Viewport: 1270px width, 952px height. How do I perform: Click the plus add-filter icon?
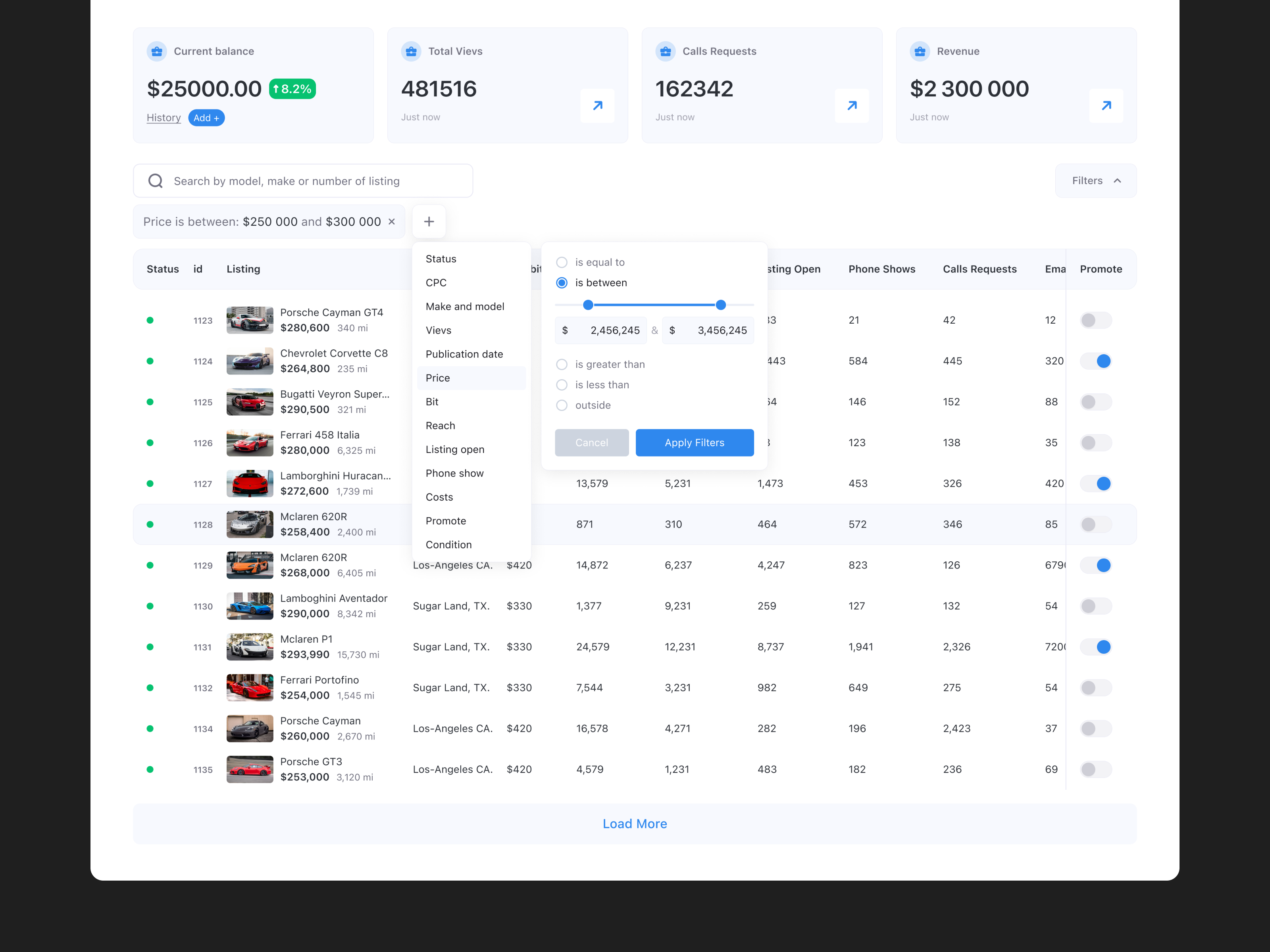429,221
